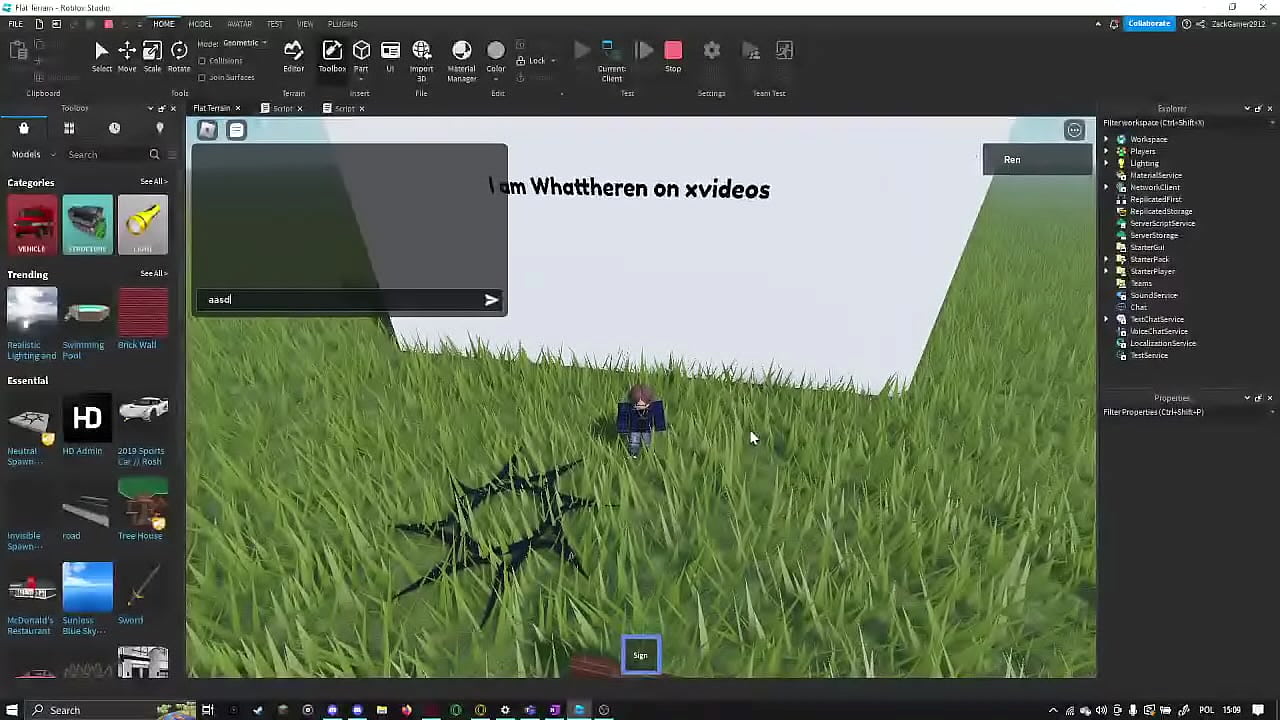
Task: Enable the Collisions checkbox
Action: click(x=202, y=61)
